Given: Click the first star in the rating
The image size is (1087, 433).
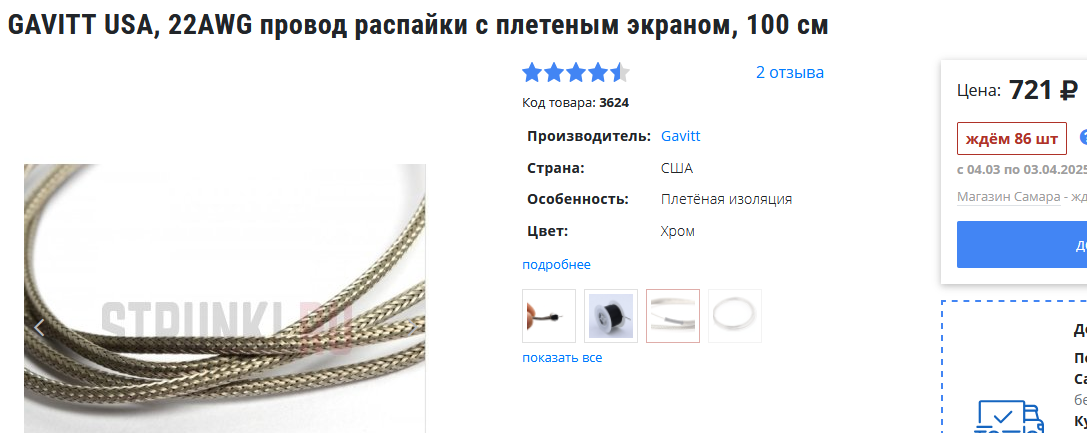Looking at the screenshot, I should click(x=532, y=73).
